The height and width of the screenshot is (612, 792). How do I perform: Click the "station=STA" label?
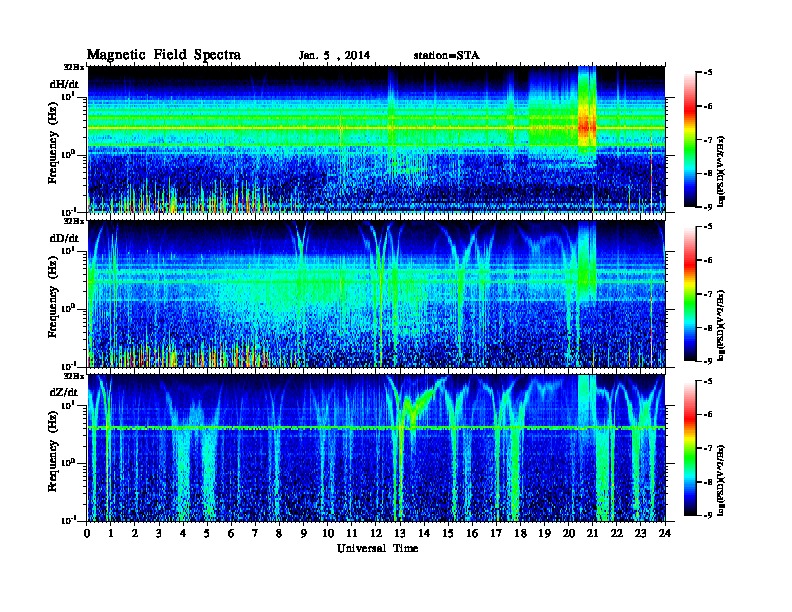click(447, 56)
